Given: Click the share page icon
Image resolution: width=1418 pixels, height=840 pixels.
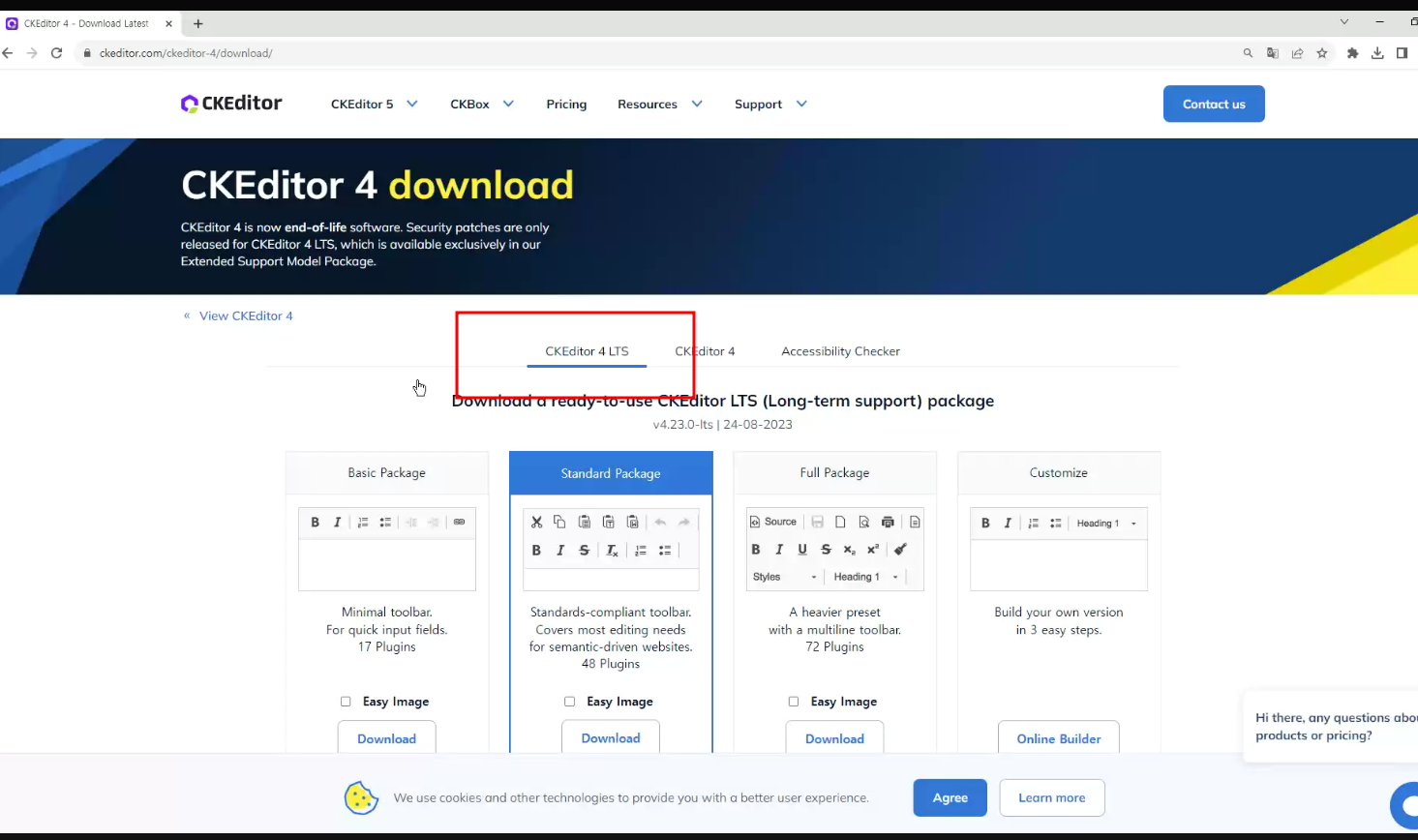Looking at the screenshot, I should tap(1297, 53).
